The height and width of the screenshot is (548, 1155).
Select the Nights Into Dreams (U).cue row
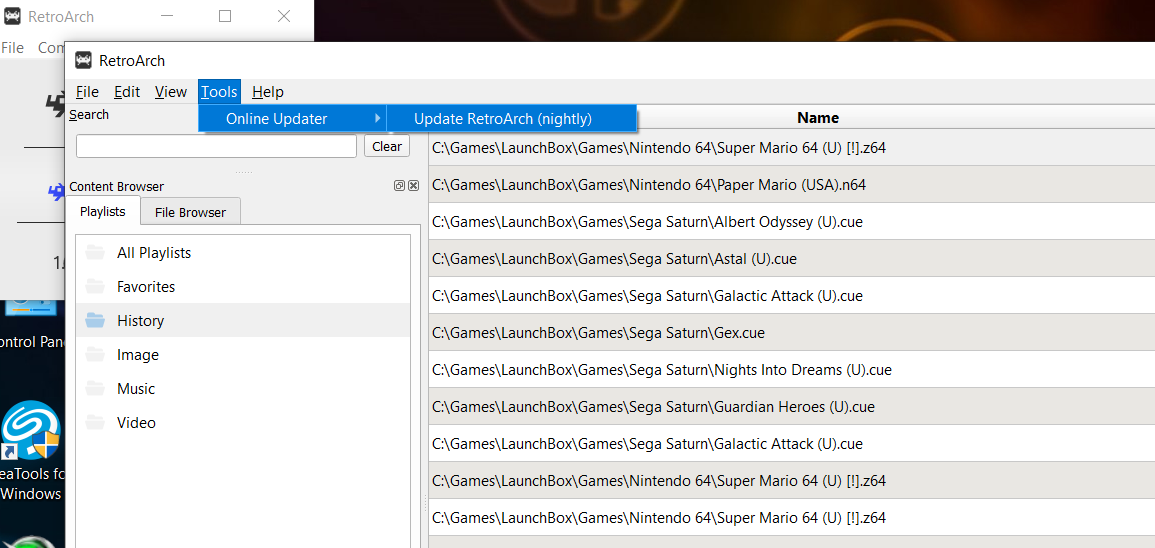(x=792, y=370)
